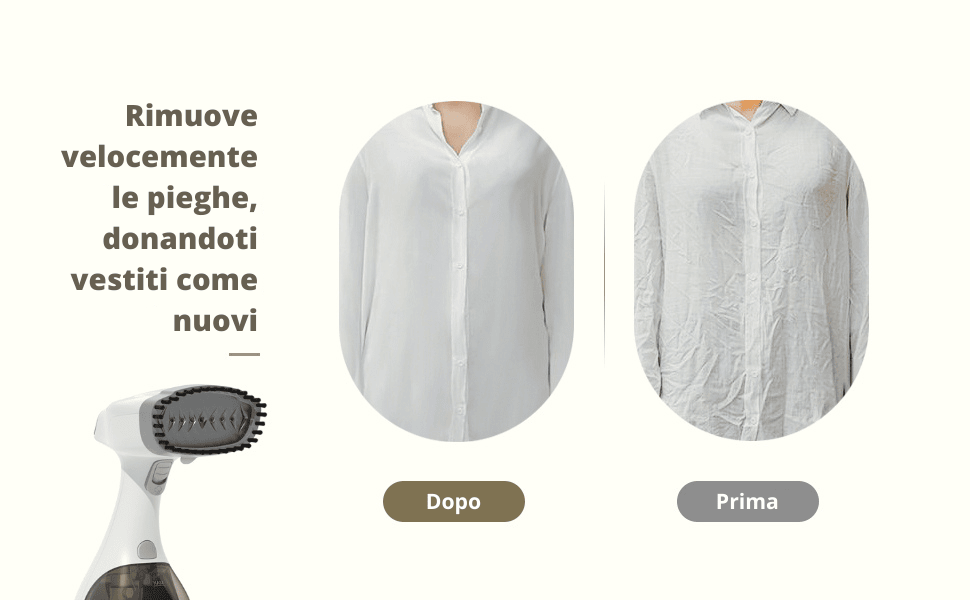The width and height of the screenshot is (970, 600).
Task: Click the heading line 'le pieghe,'
Action: tap(184, 198)
